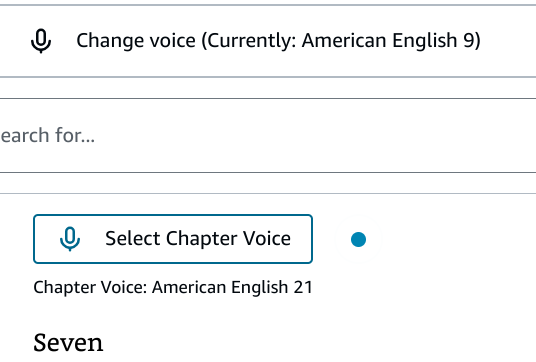Click the 'Chapter Voice:' caption text
This screenshot has height=362, width=536.
(90, 287)
